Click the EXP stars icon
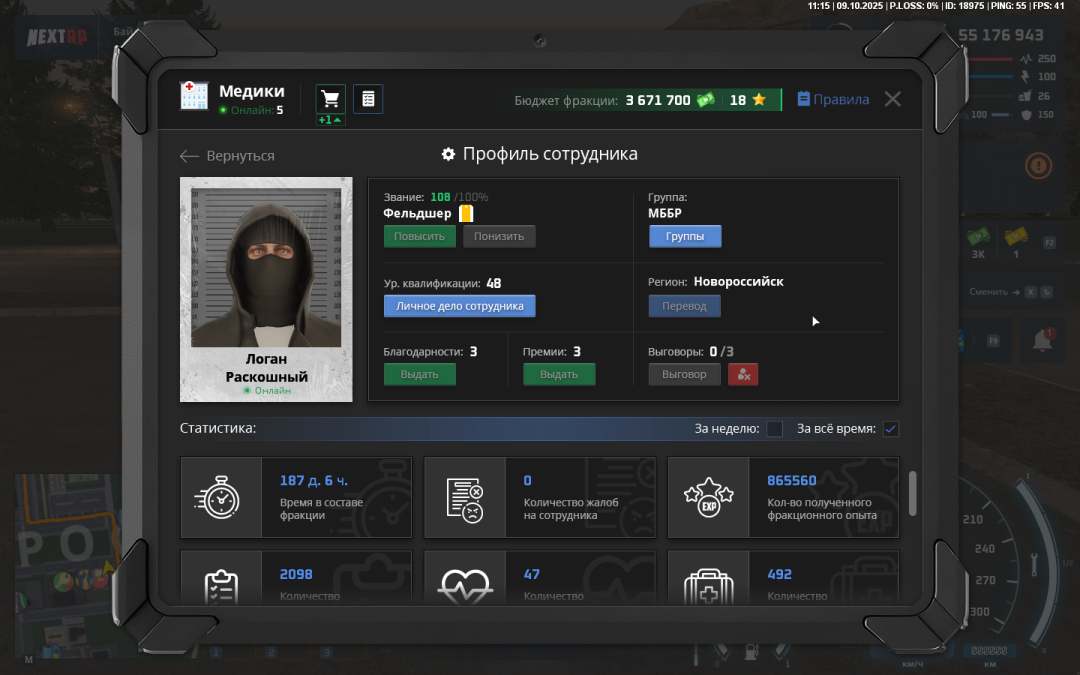The height and width of the screenshot is (675, 1080). click(708, 497)
